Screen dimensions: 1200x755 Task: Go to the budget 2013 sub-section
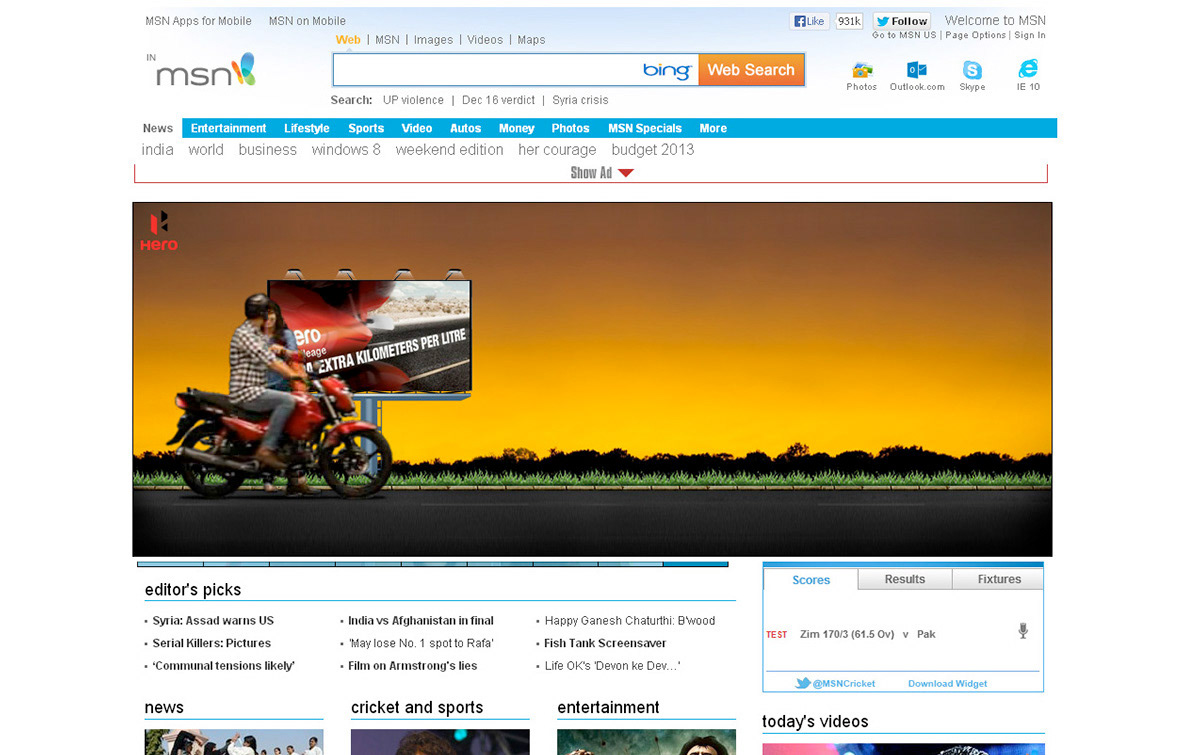[x=652, y=149]
